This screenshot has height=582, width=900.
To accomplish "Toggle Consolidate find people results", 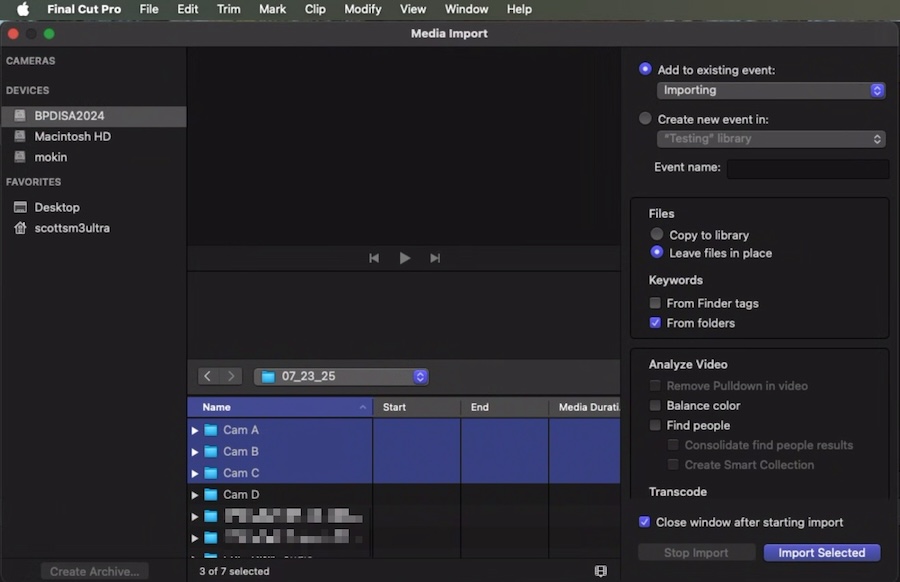I will (x=673, y=445).
